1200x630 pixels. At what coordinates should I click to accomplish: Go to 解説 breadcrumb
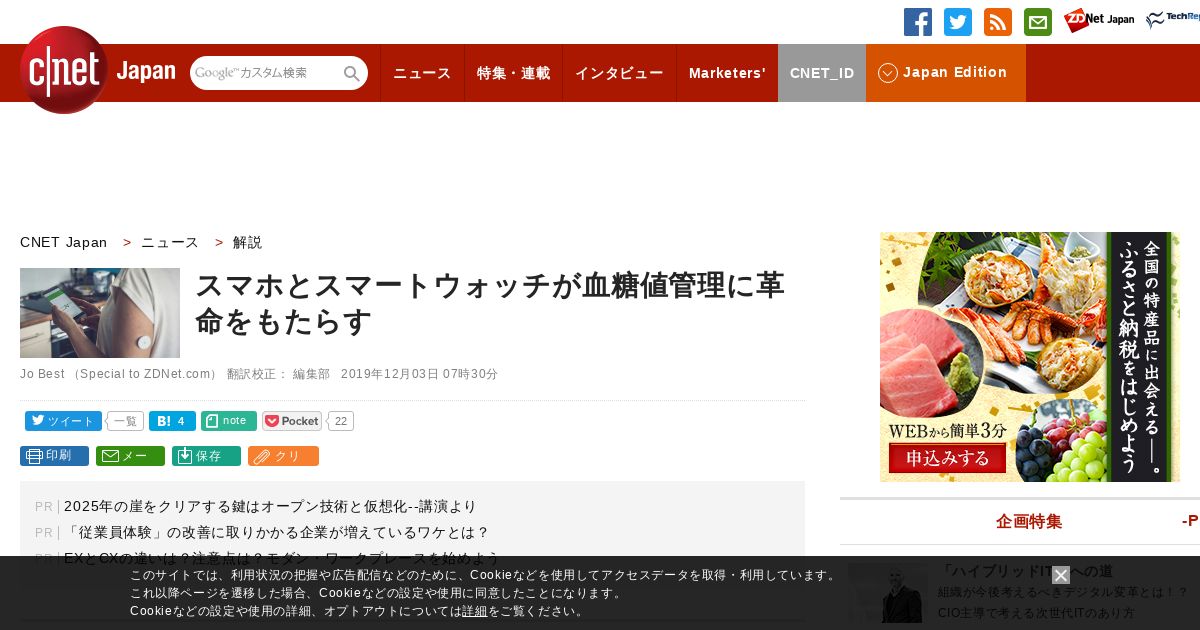247,242
